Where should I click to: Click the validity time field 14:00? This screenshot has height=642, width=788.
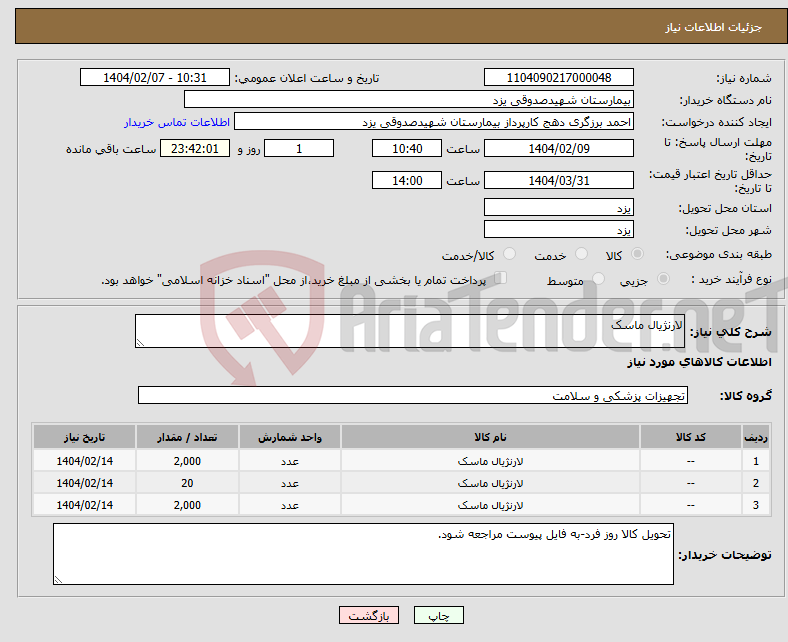[x=407, y=180]
